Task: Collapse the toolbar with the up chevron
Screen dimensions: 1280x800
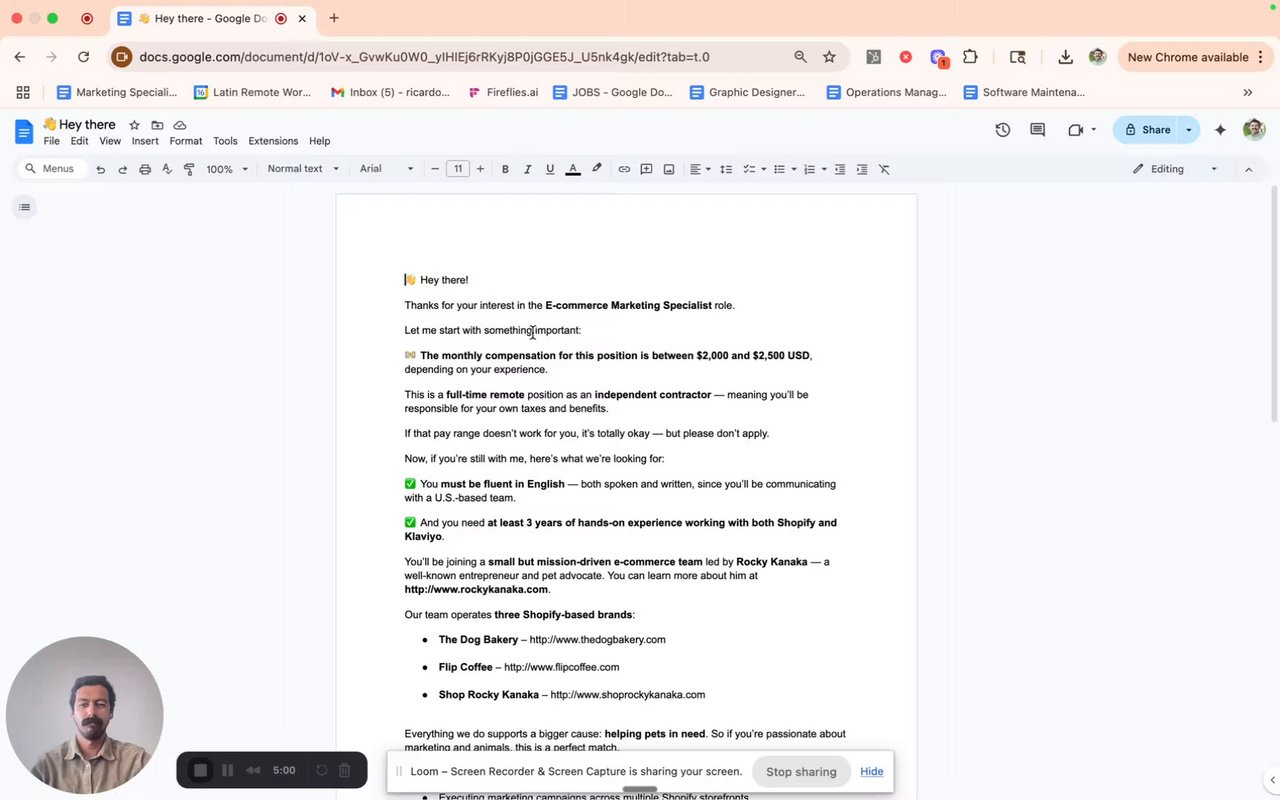Action: [x=1248, y=169]
